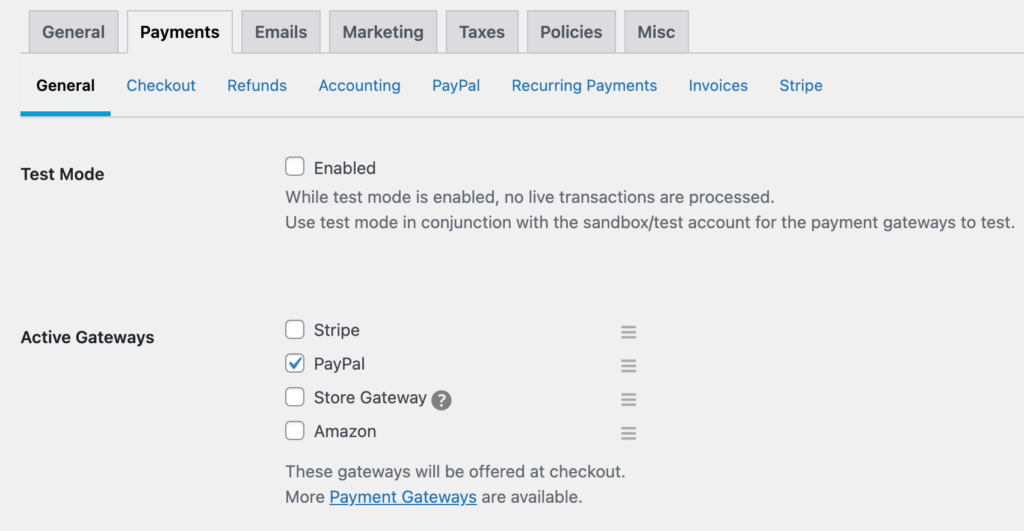Screen dimensions: 1024x531
Task: Enable the Test Mode checkbox
Action: click(295, 167)
